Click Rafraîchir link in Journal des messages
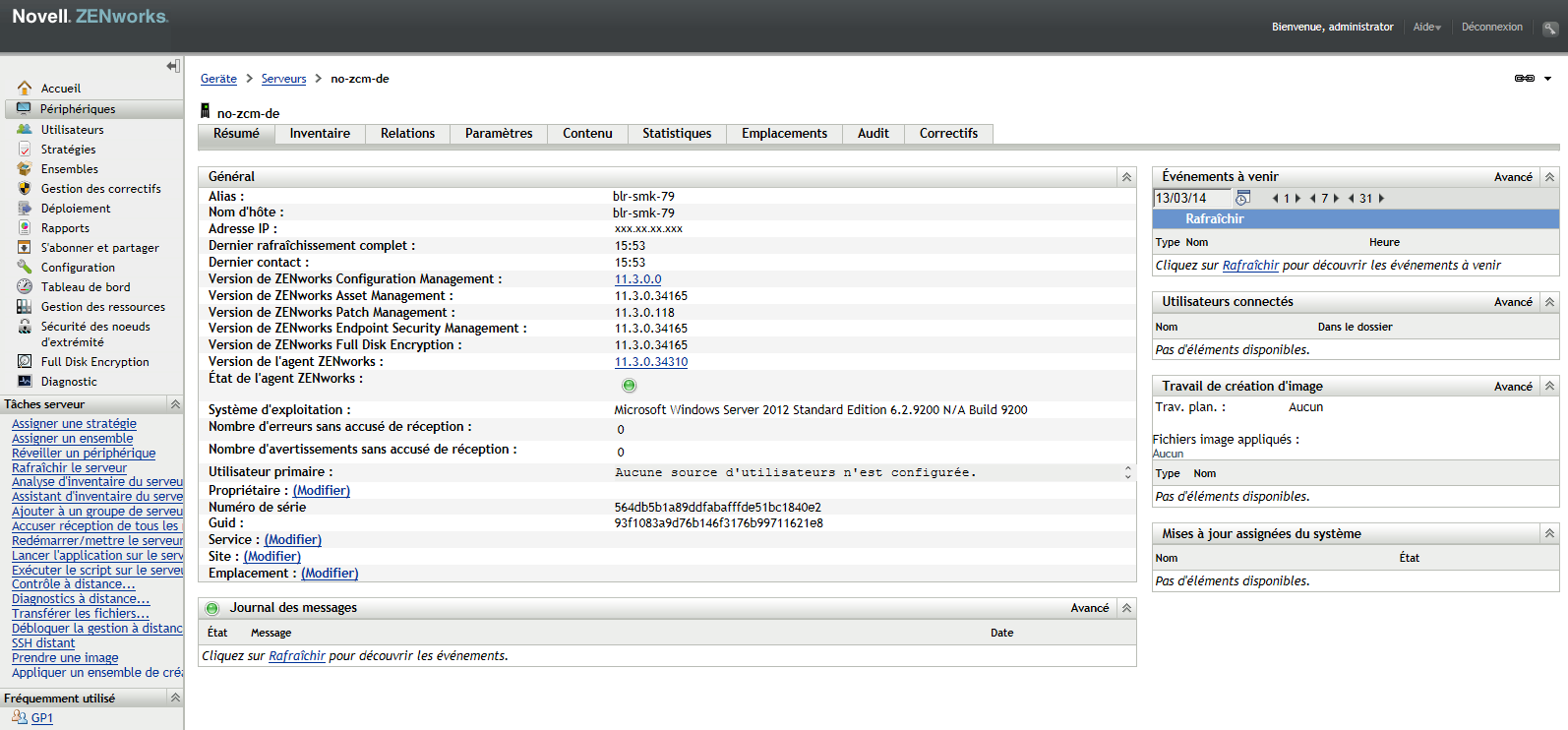Viewport: 1568px width, 730px height. coord(297,656)
